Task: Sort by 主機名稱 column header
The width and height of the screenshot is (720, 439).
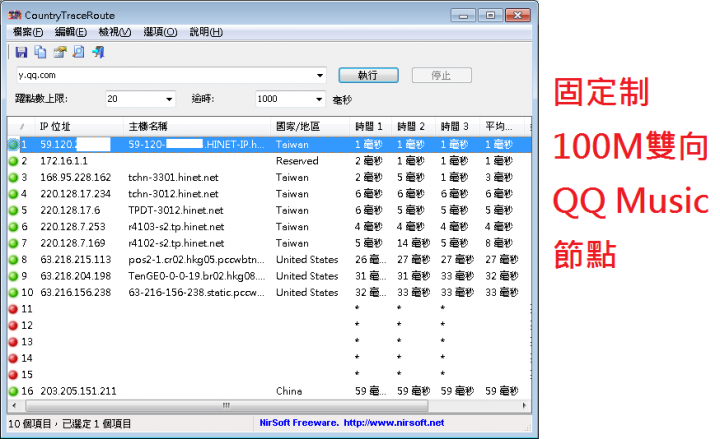Action: pyautogui.click(x=197, y=127)
